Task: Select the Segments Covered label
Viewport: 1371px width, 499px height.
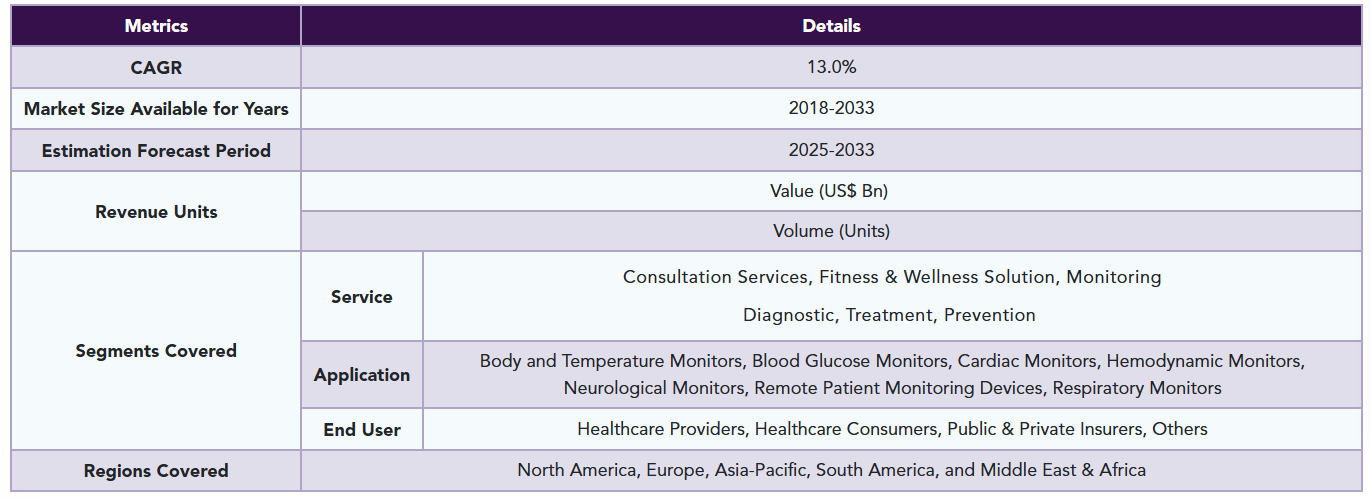Action: pyautogui.click(x=156, y=351)
